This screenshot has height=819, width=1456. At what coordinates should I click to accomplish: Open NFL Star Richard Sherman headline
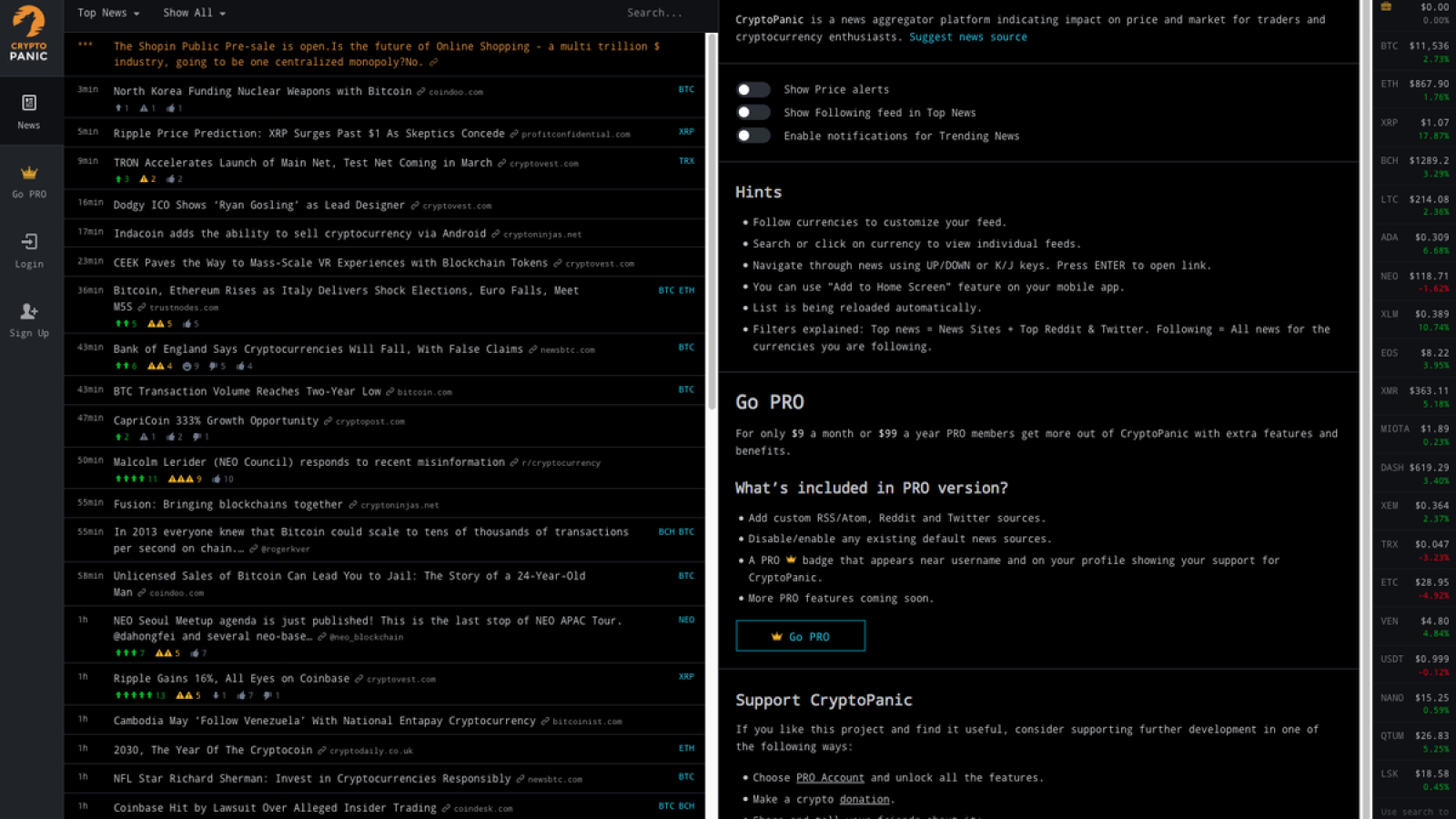[312, 779]
